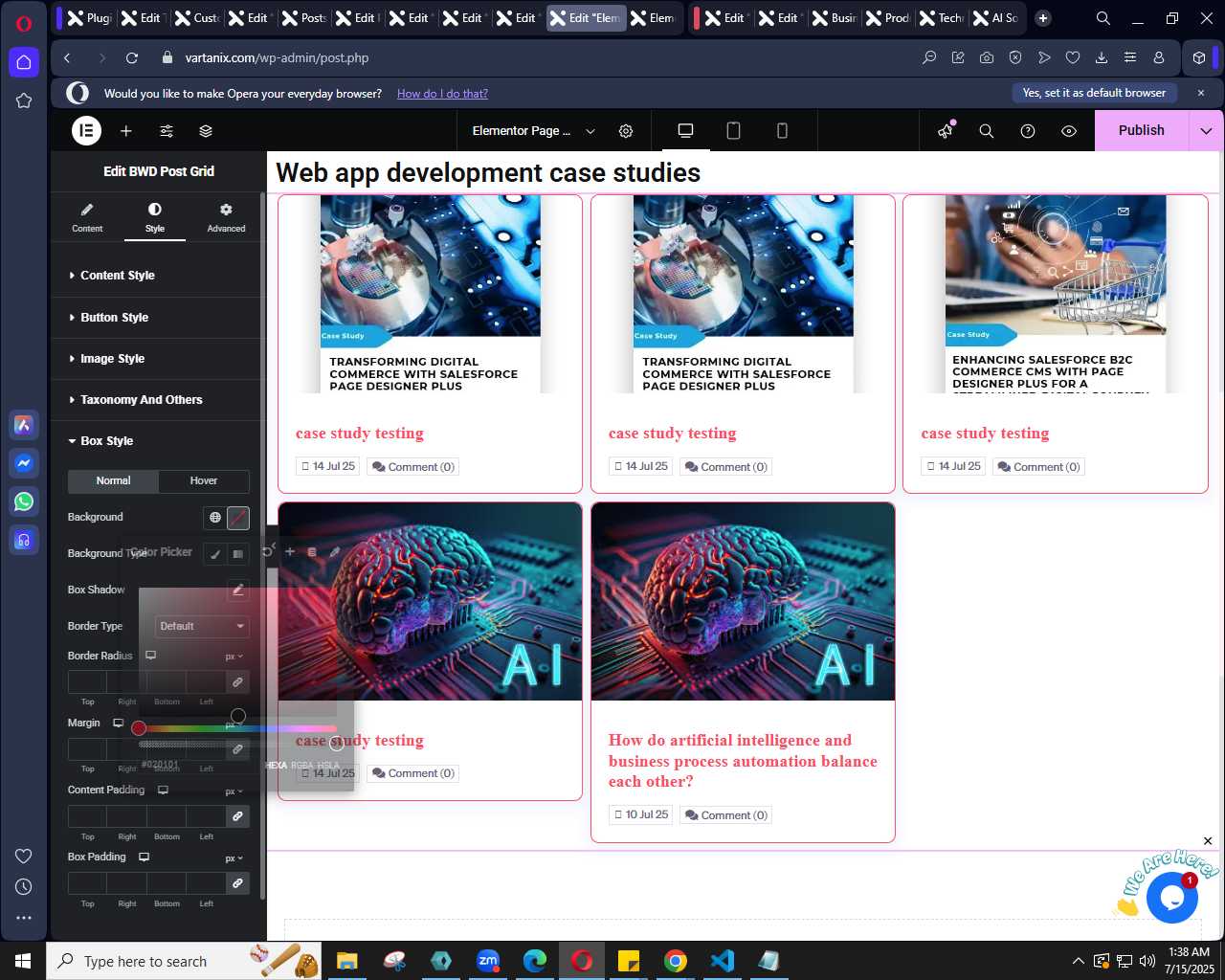Open What's New megaphone icon
Viewport: 1225px width, 980px height.
point(946,131)
